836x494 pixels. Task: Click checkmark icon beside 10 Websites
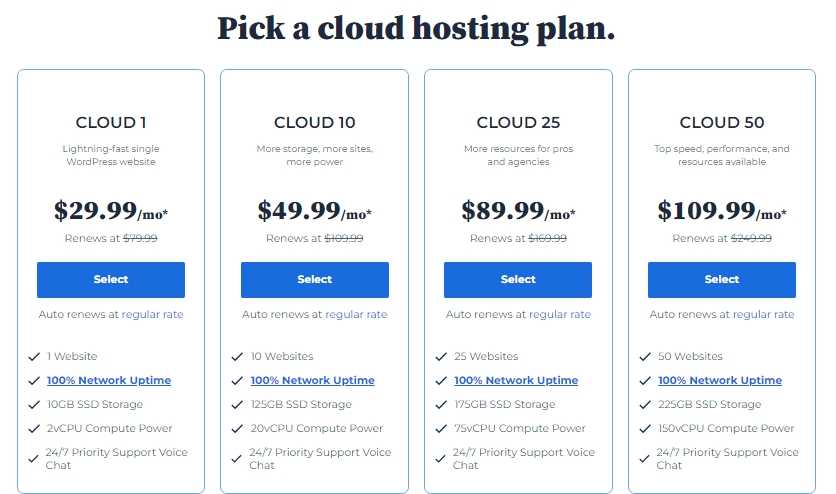pos(237,357)
